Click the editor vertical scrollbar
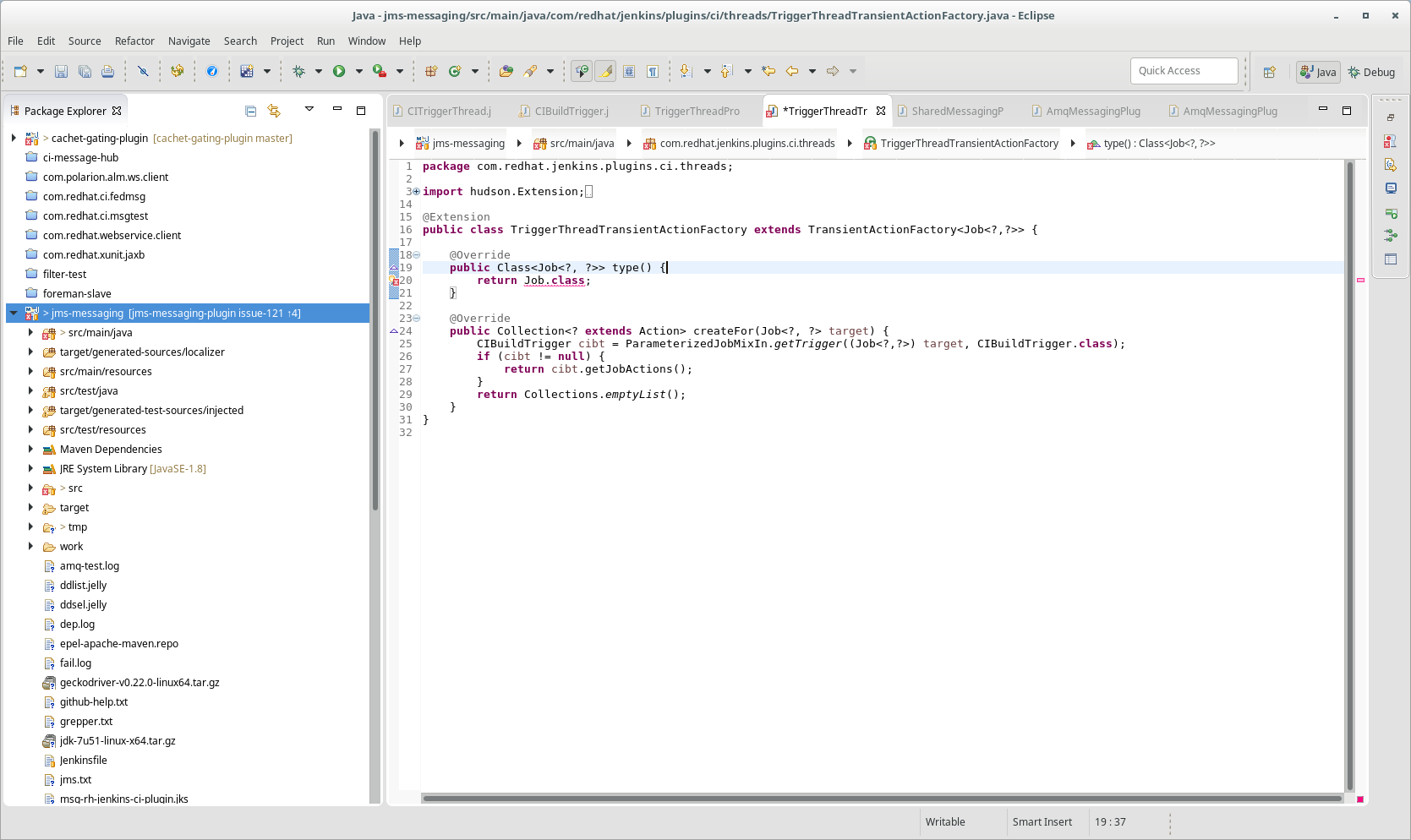 click(x=1350, y=476)
